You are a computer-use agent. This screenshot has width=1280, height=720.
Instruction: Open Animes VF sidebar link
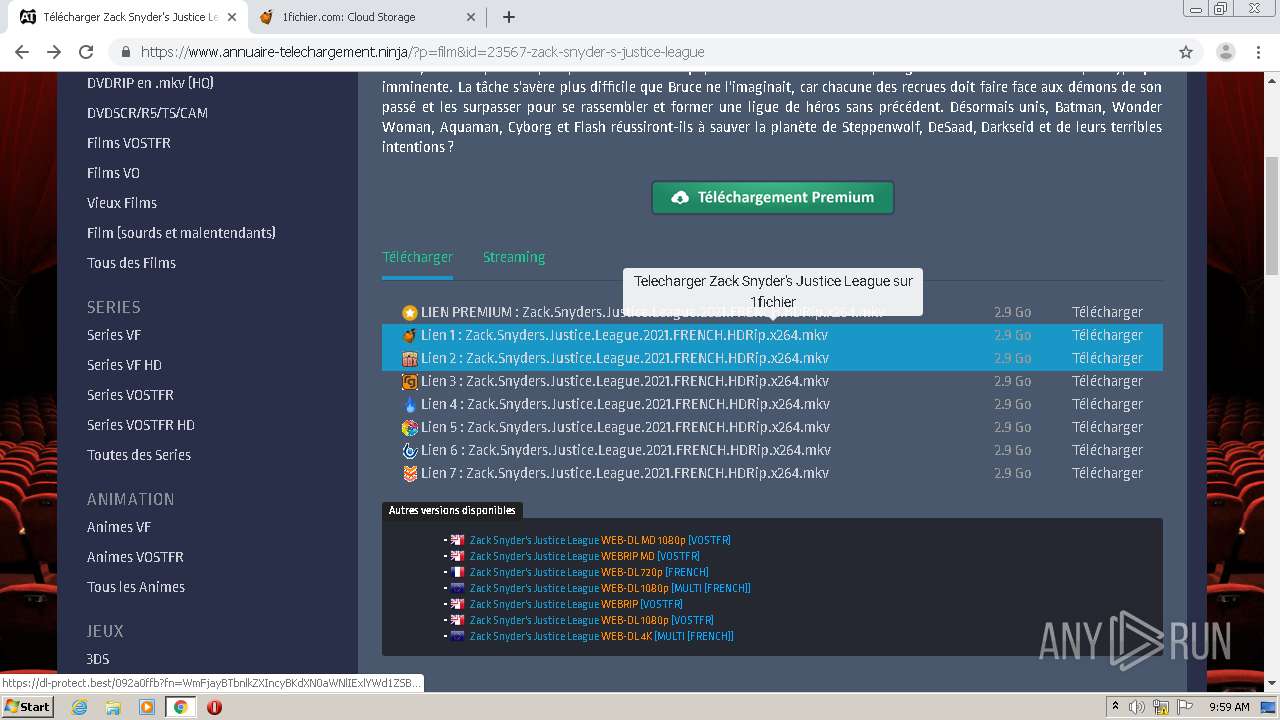[x=119, y=527]
